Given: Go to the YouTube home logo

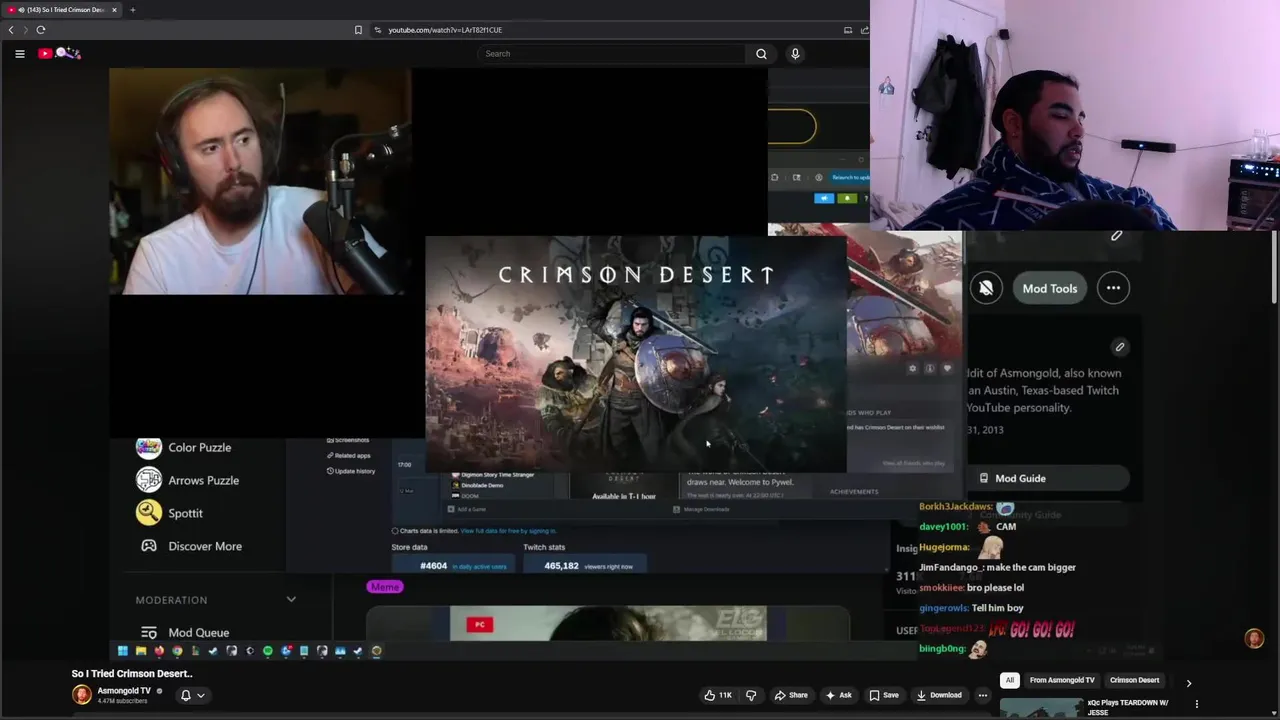Looking at the screenshot, I should [60, 53].
